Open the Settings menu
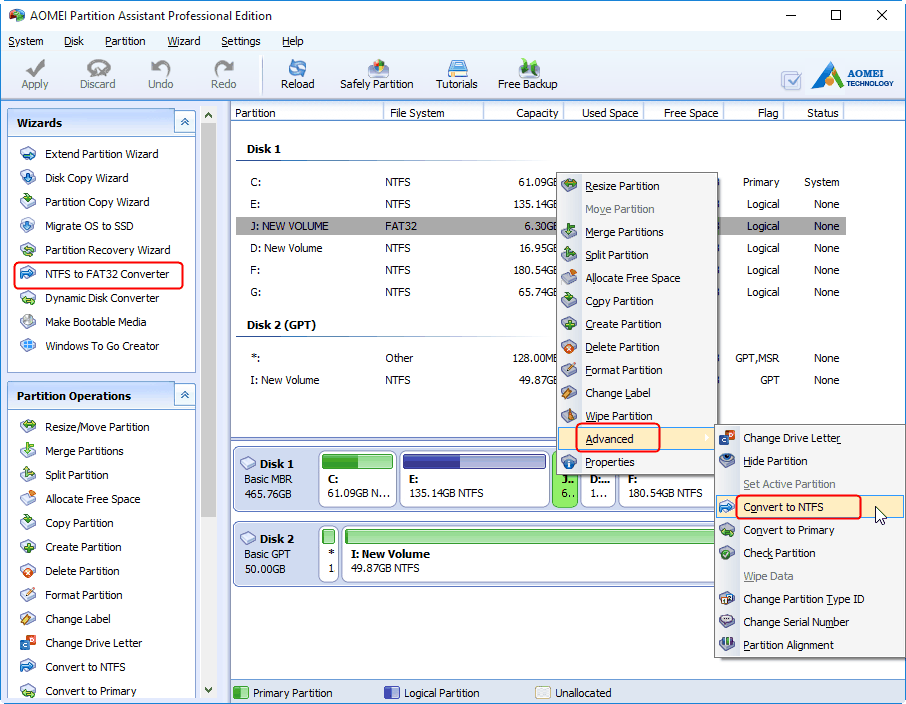The width and height of the screenshot is (906, 704). pyautogui.click(x=241, y=41)
